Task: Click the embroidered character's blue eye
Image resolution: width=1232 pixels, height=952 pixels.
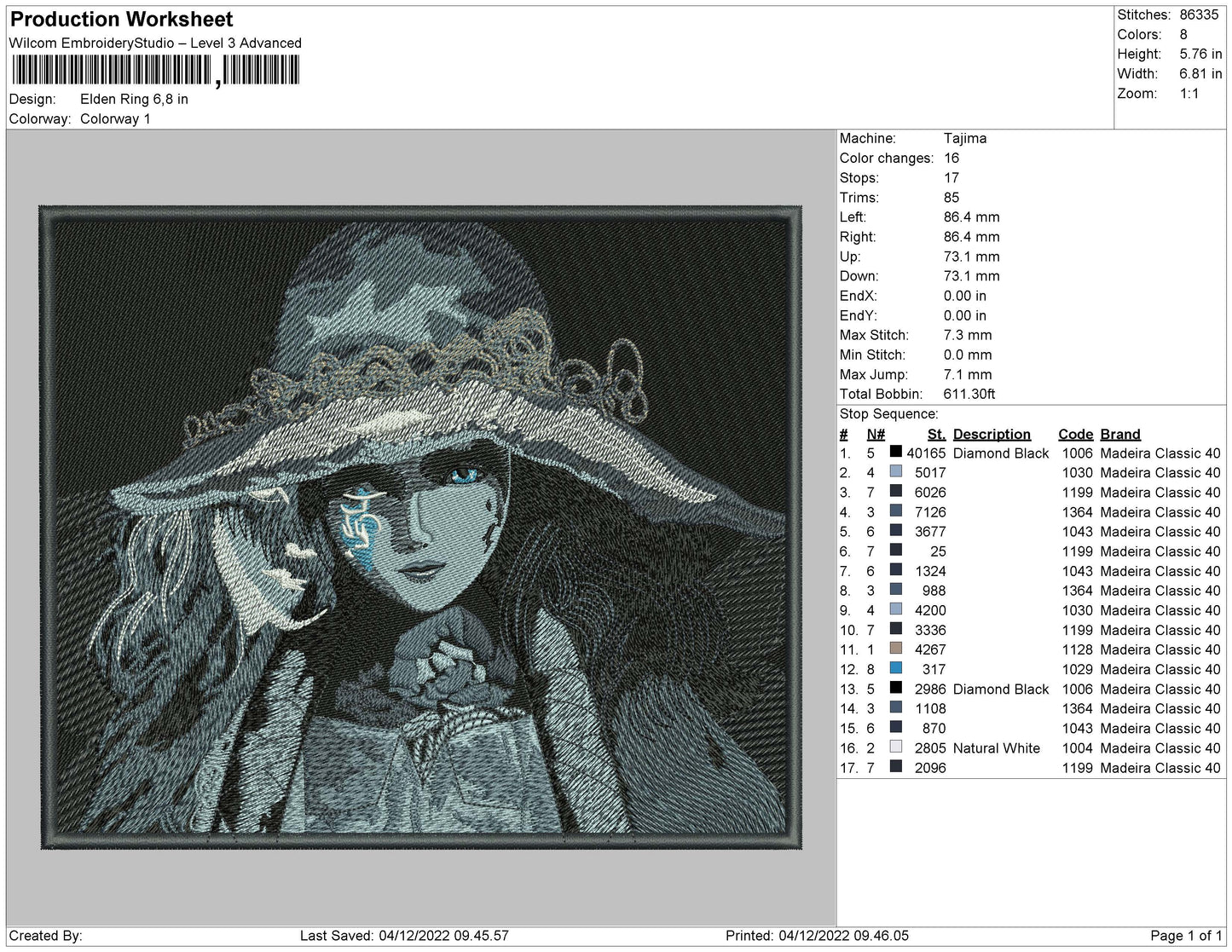Action: [464, 475]
